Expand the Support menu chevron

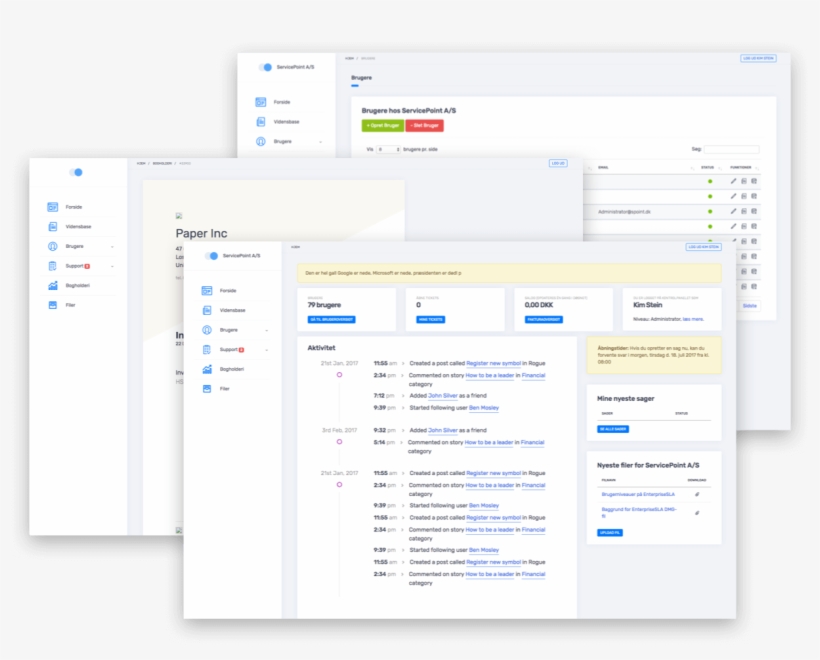pos(266,350)
